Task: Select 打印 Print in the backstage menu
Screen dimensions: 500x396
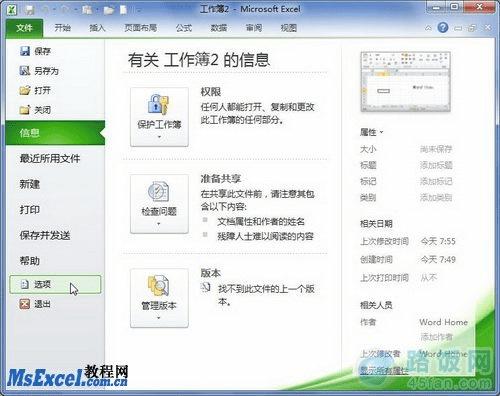Action: point(30,210)
